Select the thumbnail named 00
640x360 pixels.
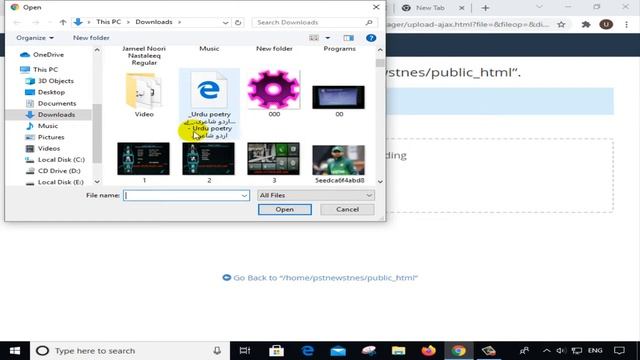pos(339,101)
